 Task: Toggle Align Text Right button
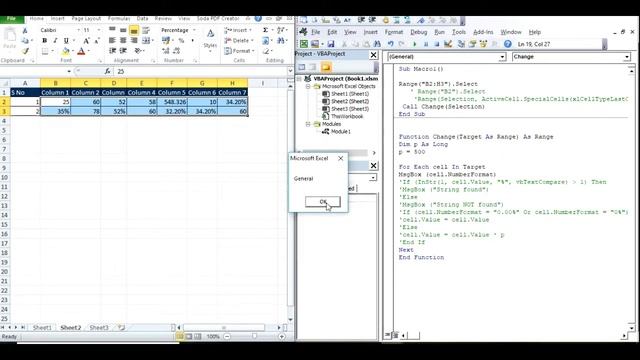(x=134, y=40)
